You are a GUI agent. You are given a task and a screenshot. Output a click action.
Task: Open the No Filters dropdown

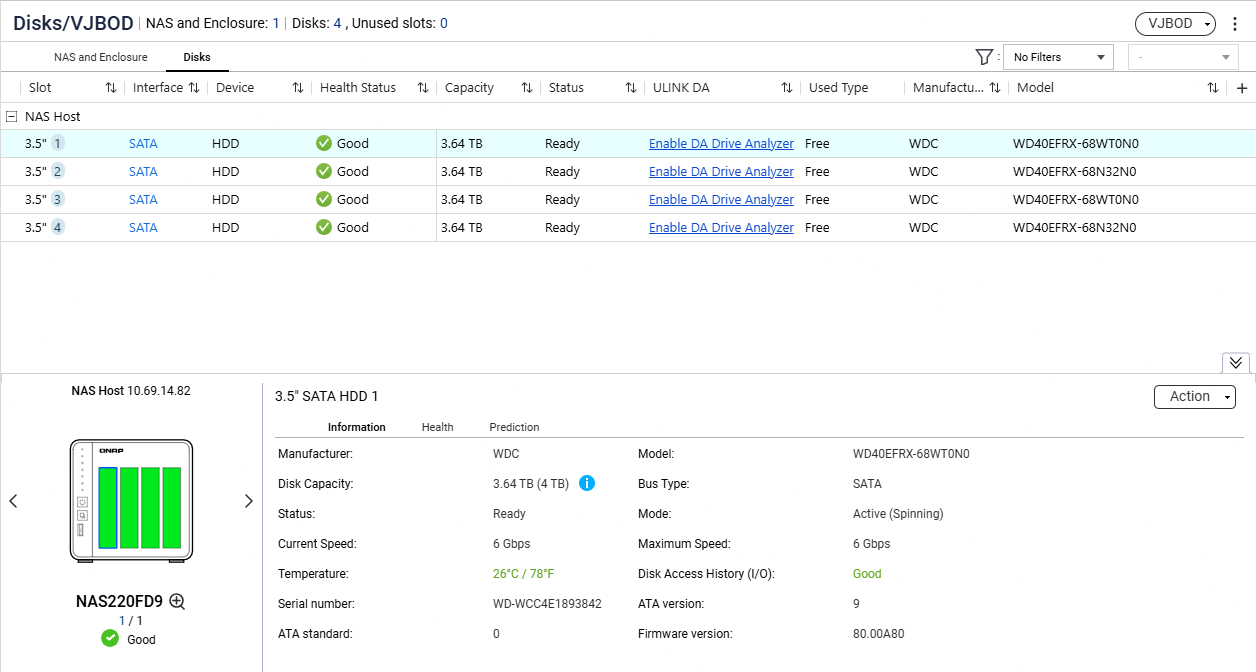[1057, 57]
